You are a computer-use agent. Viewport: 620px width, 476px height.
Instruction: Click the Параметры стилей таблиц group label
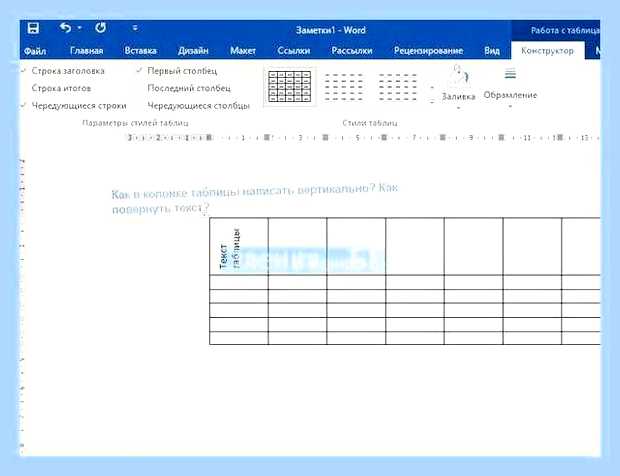tap(135, 123)
